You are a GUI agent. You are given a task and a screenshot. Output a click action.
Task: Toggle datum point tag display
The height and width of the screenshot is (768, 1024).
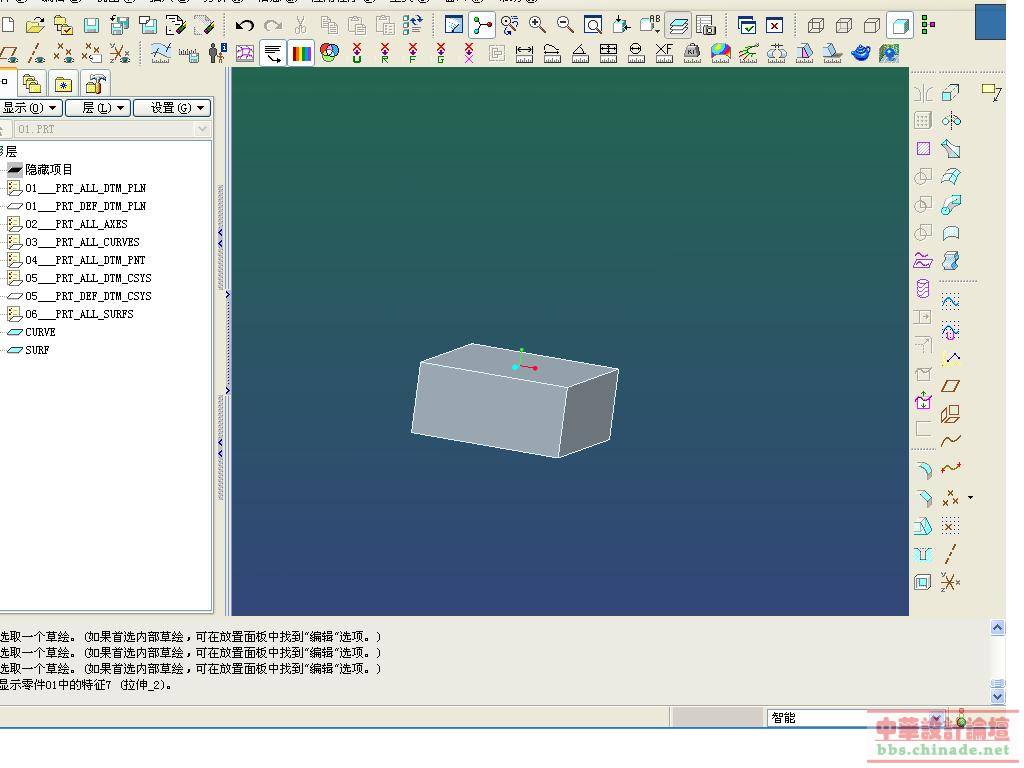coord(91,53)
